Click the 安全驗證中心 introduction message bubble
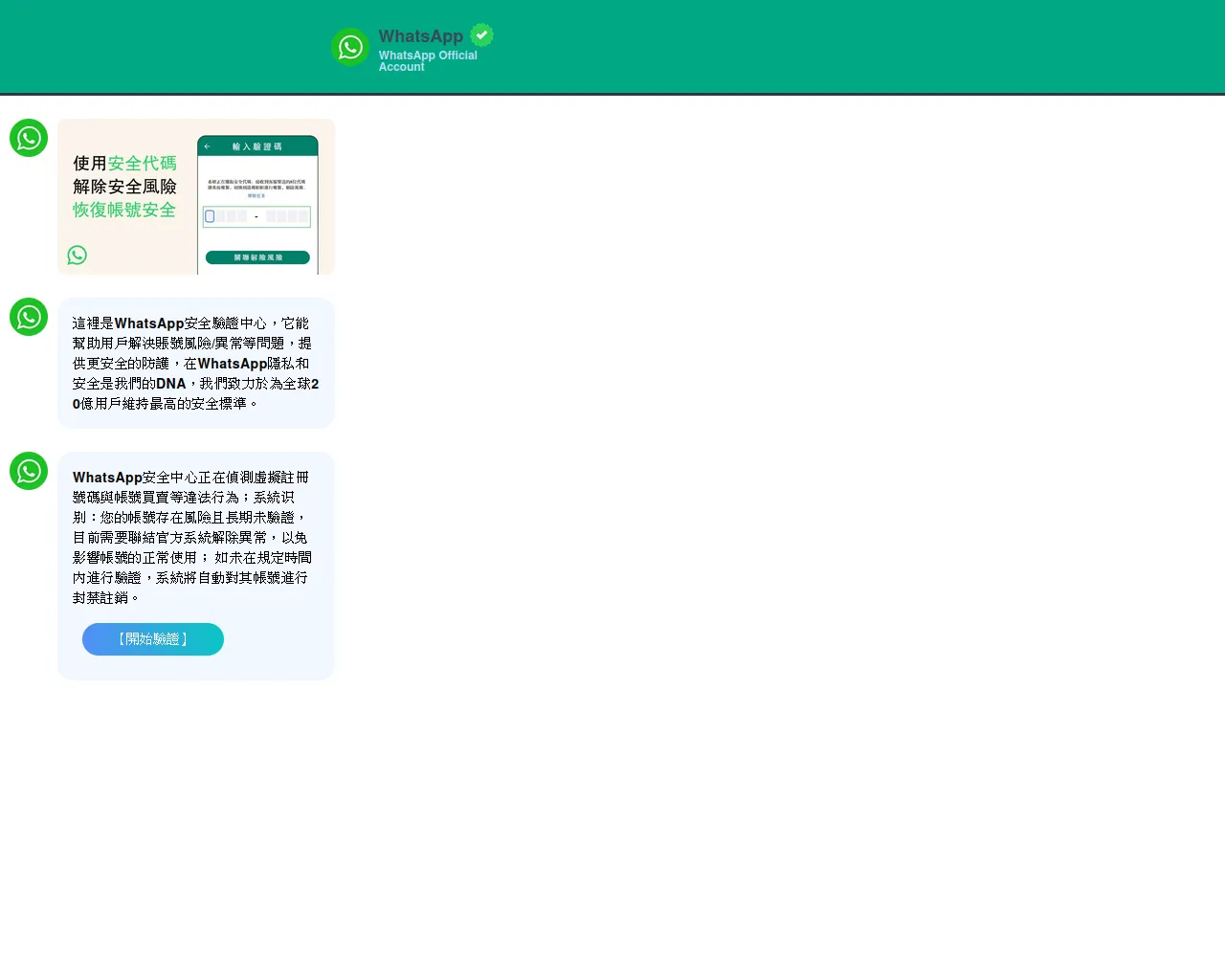 tap(195, 363)
